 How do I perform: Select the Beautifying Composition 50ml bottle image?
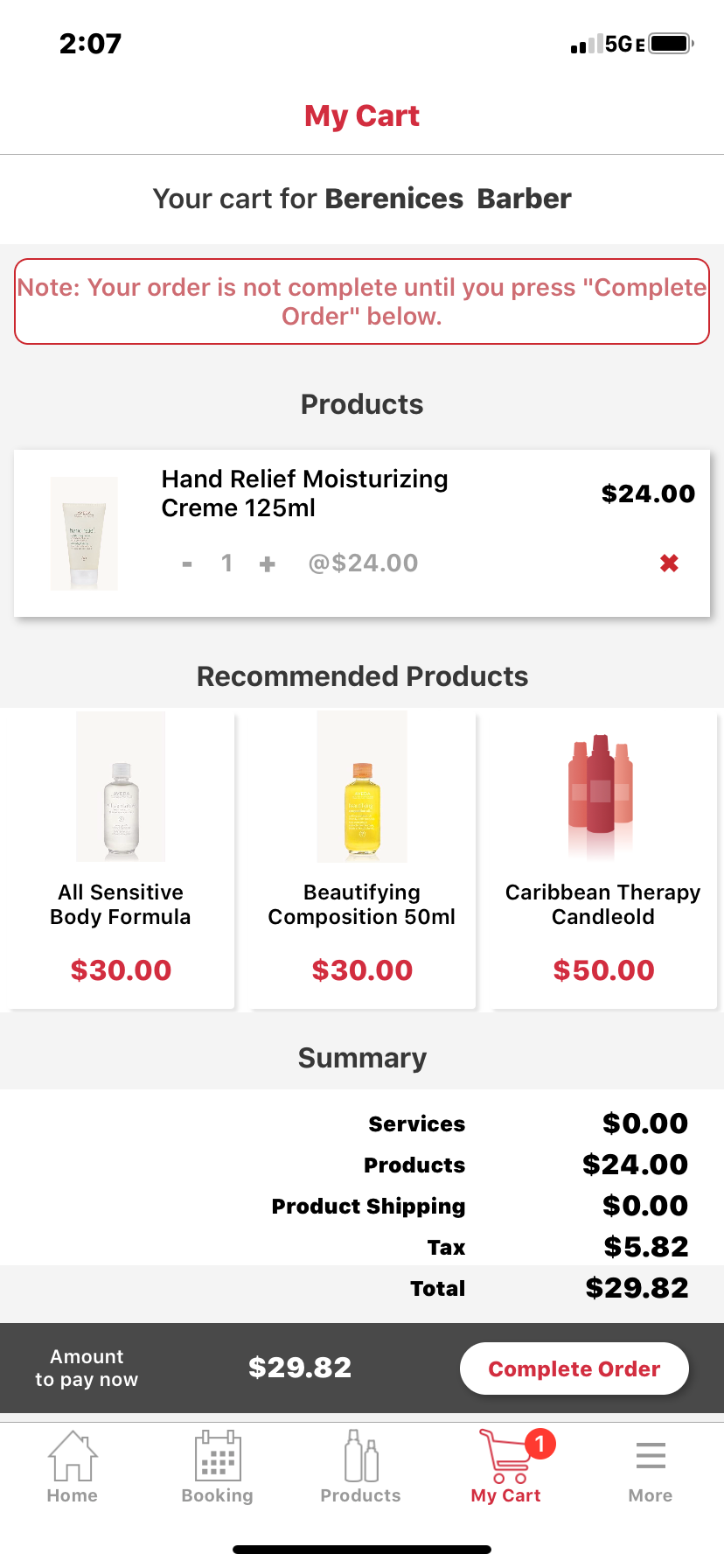[362, 787]
